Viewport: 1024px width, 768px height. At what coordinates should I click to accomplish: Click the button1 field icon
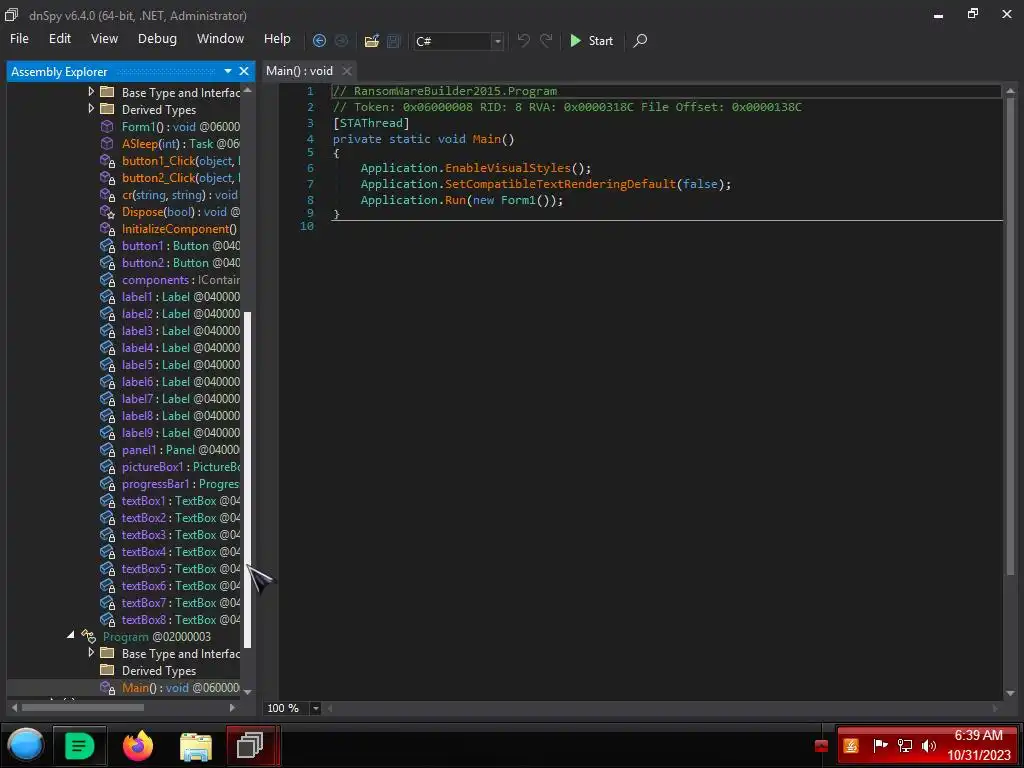coord(107,246)
